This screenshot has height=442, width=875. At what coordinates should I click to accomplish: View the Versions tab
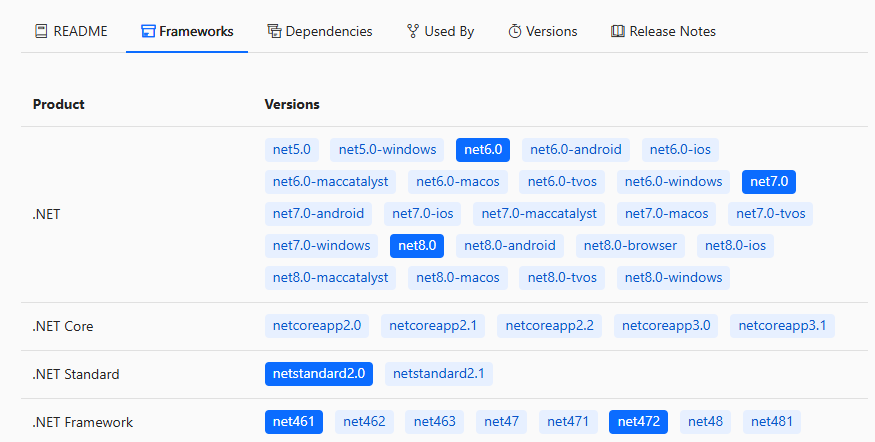(542, 31)
